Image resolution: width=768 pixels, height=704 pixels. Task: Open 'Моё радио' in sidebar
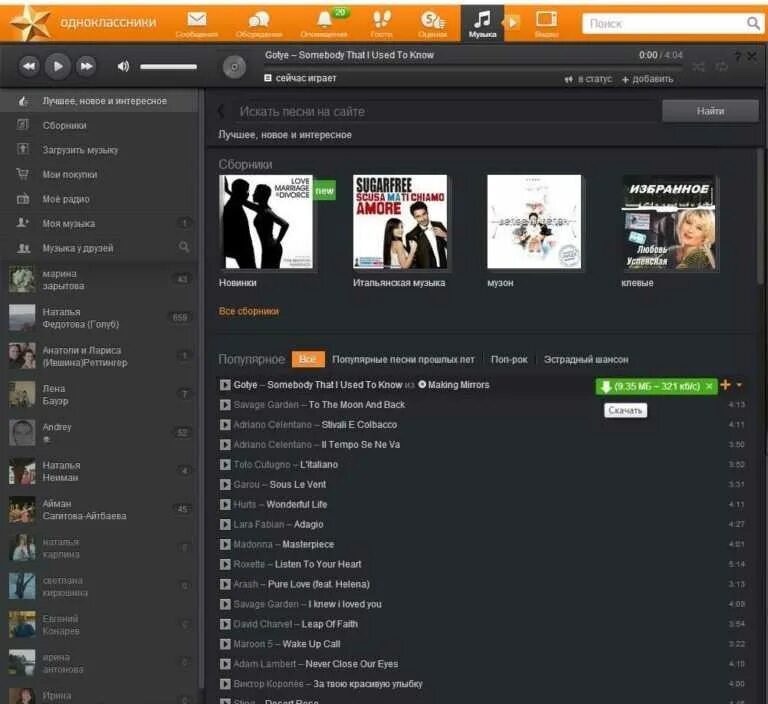tap(99, 199)
